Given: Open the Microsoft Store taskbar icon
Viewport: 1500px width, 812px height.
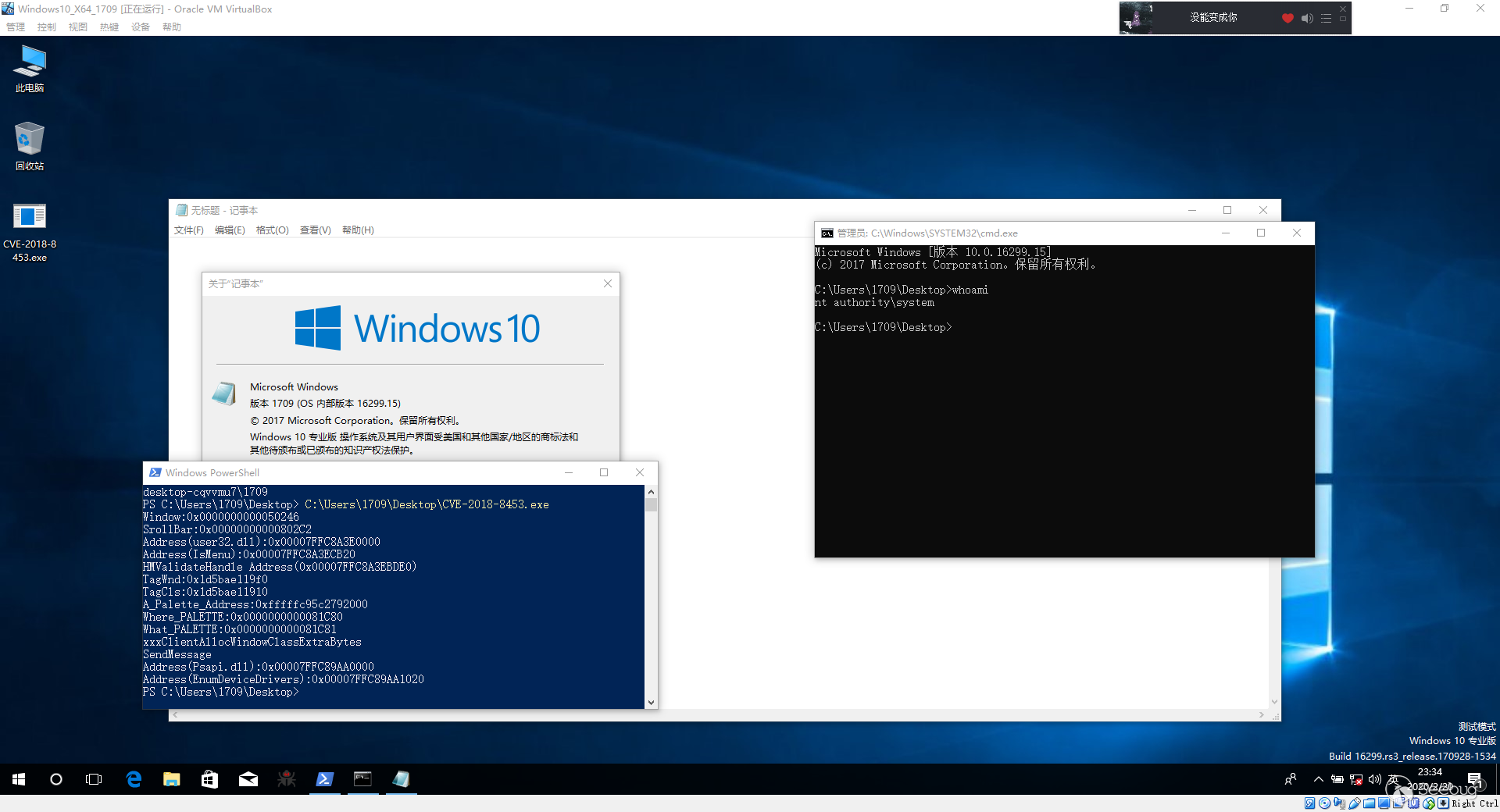Looking at the screenshot, I should 210,778.
